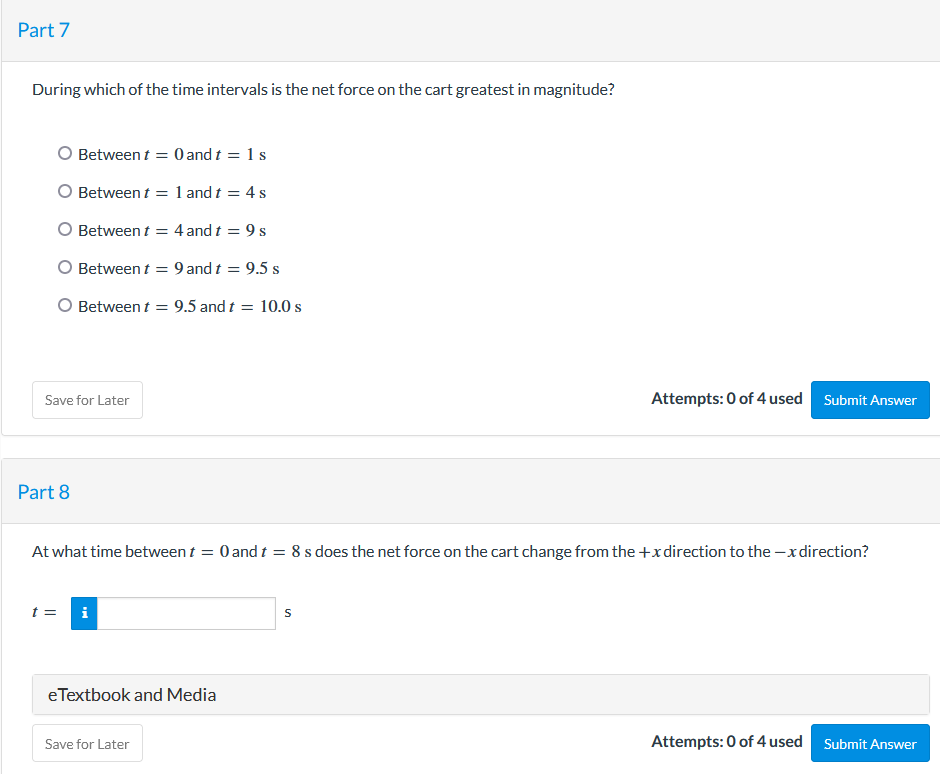Screen dimensions: 940x774
Task: Click the blue info icon beside the answer field
Action: (84, 614)
